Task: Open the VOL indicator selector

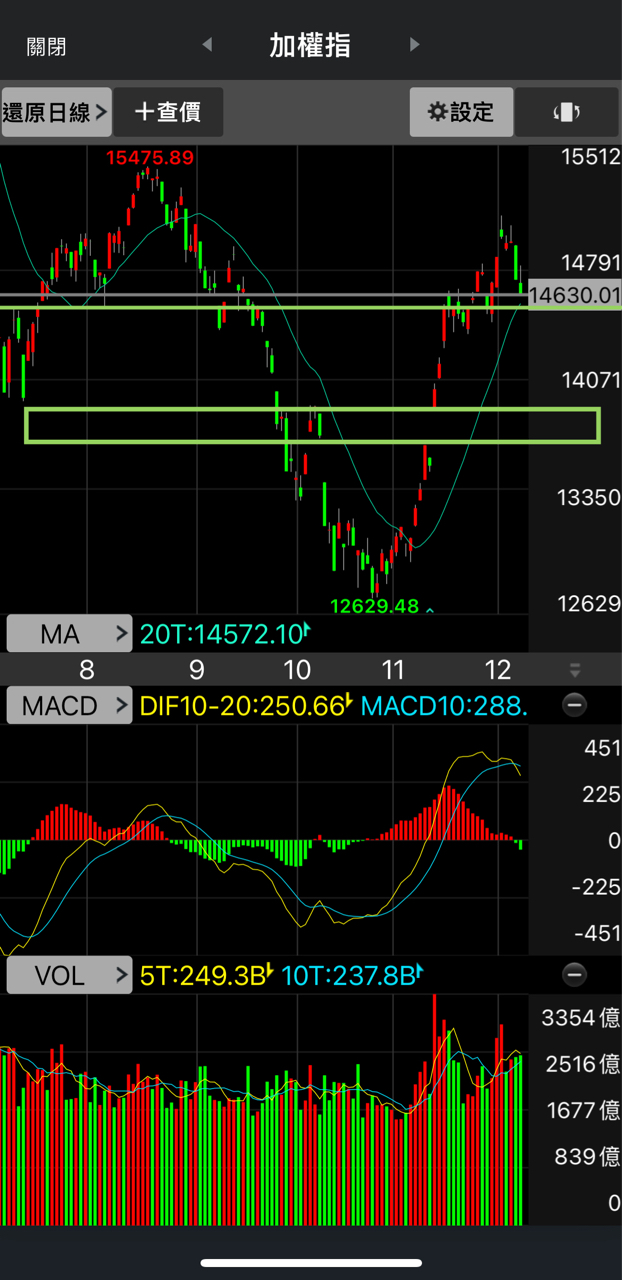Action: [x=69, y=975]
